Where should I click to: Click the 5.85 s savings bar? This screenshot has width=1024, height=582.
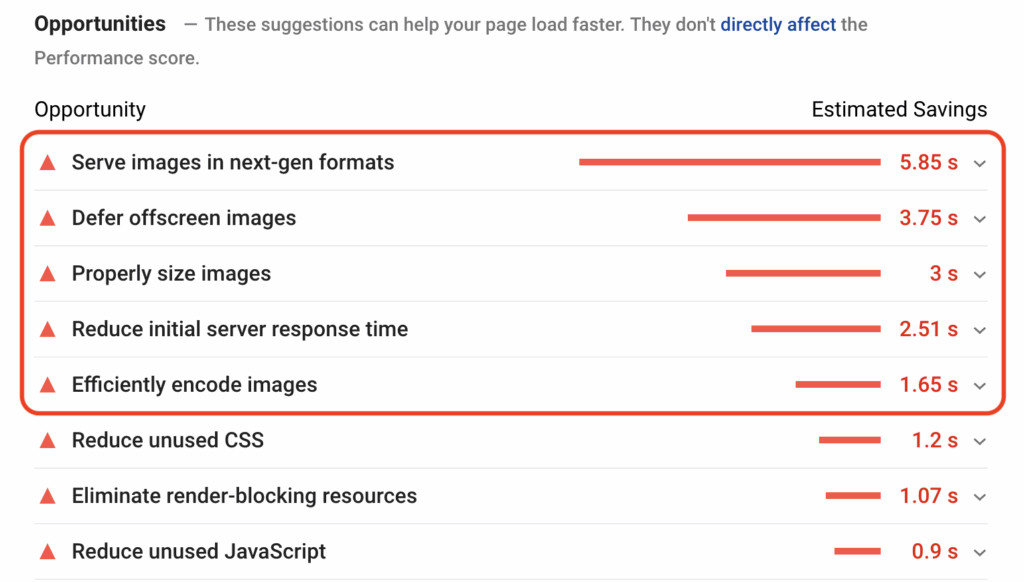click(729, 162)
